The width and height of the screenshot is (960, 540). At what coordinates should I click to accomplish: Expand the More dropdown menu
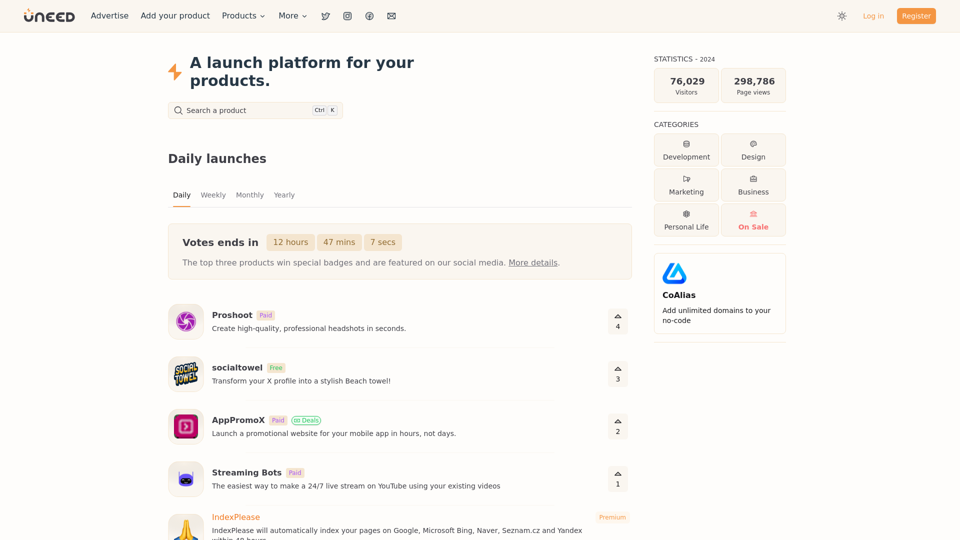[x=293, y=16]
